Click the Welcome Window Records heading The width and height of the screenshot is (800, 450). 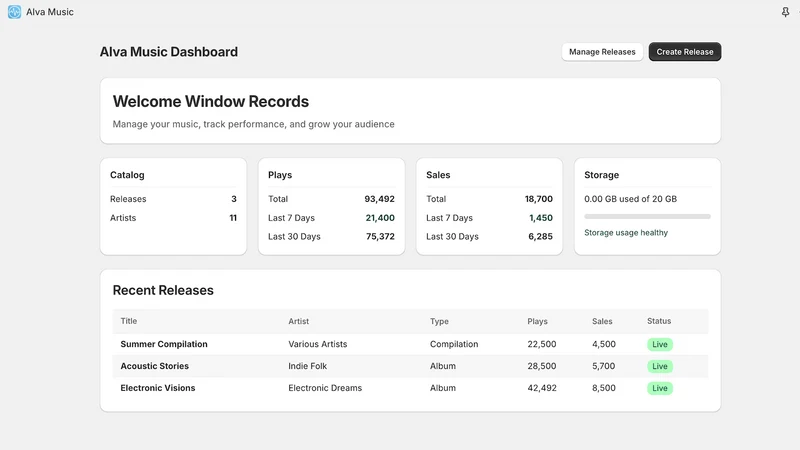[211, 101]
